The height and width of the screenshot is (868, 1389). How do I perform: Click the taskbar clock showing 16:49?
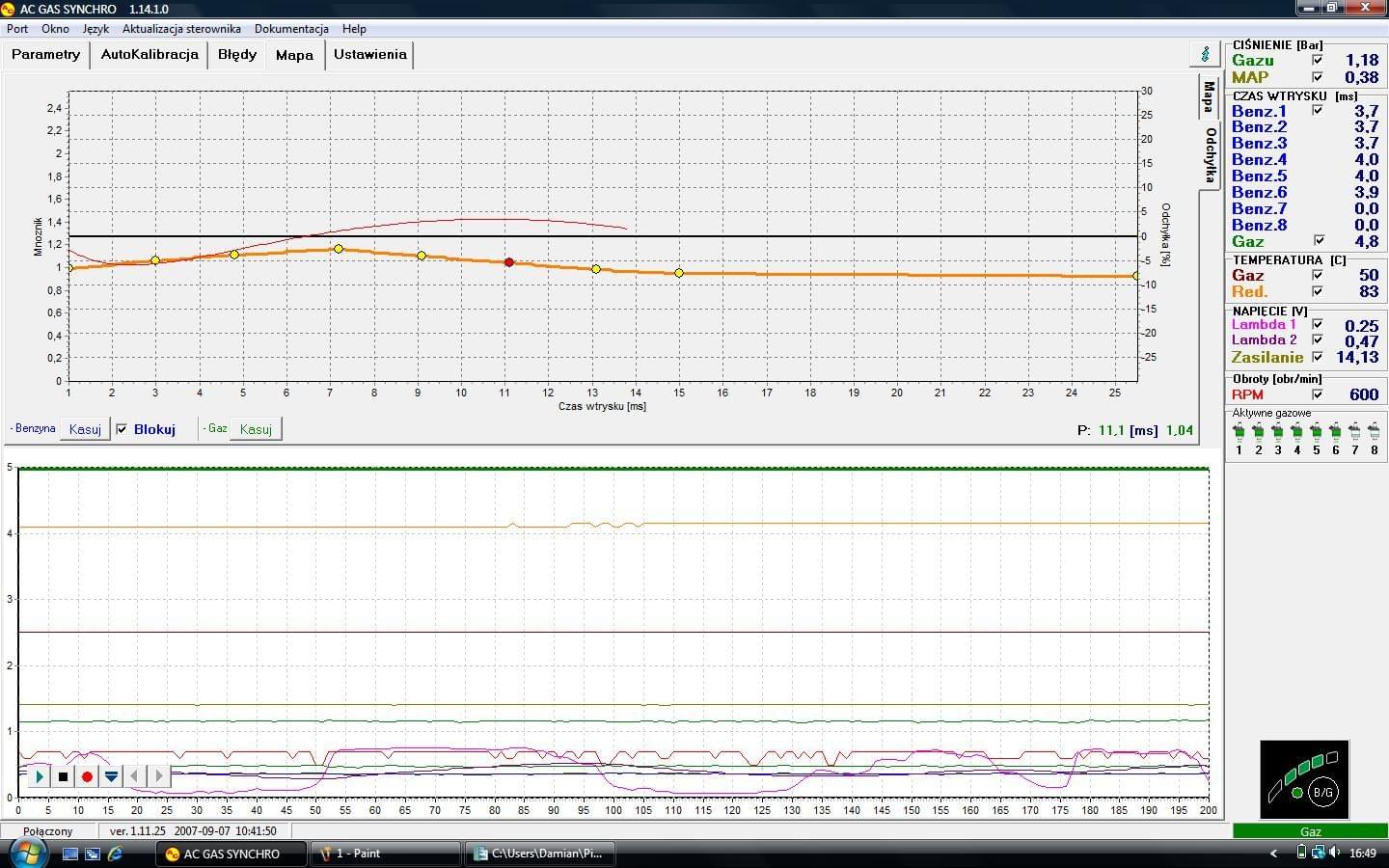[x=1363, y=854]
